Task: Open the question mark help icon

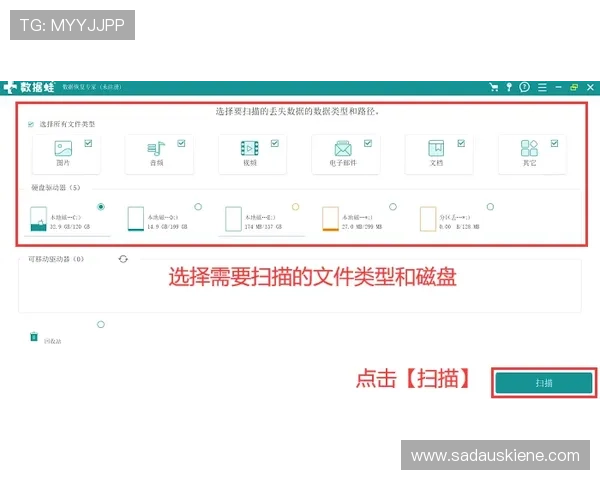Action: click(525, 87)
